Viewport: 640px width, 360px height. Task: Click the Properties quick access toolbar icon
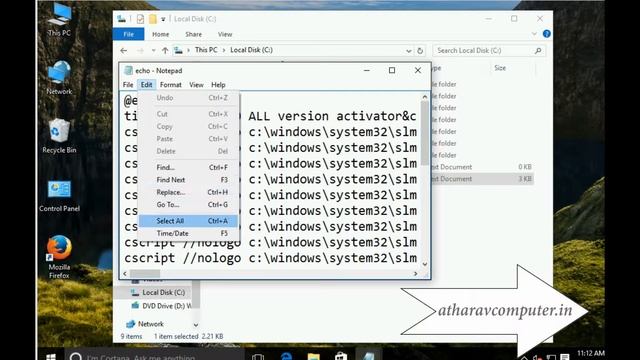coord(140,19)
